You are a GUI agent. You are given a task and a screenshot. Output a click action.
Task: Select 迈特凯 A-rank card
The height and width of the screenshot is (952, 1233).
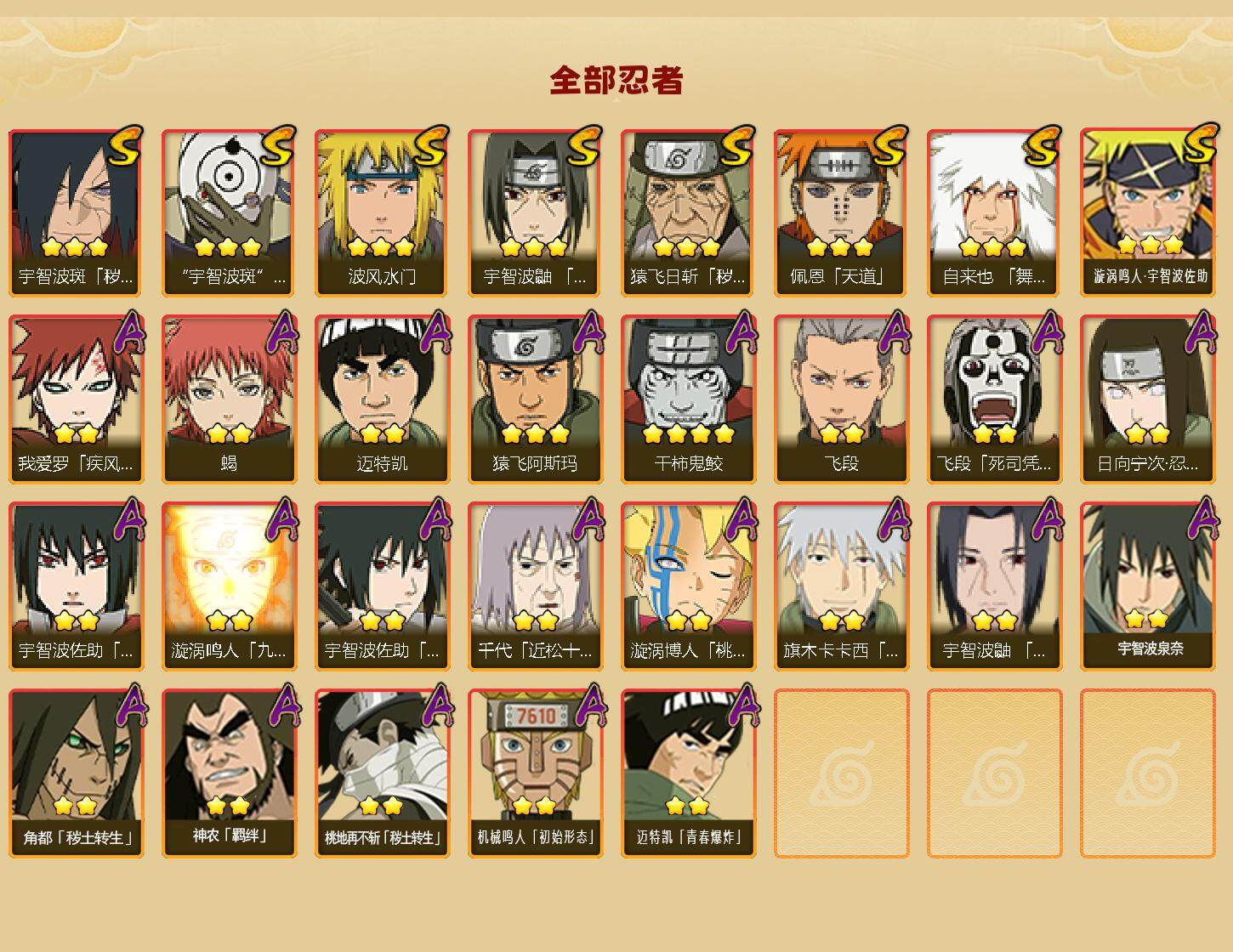point(382,399)
